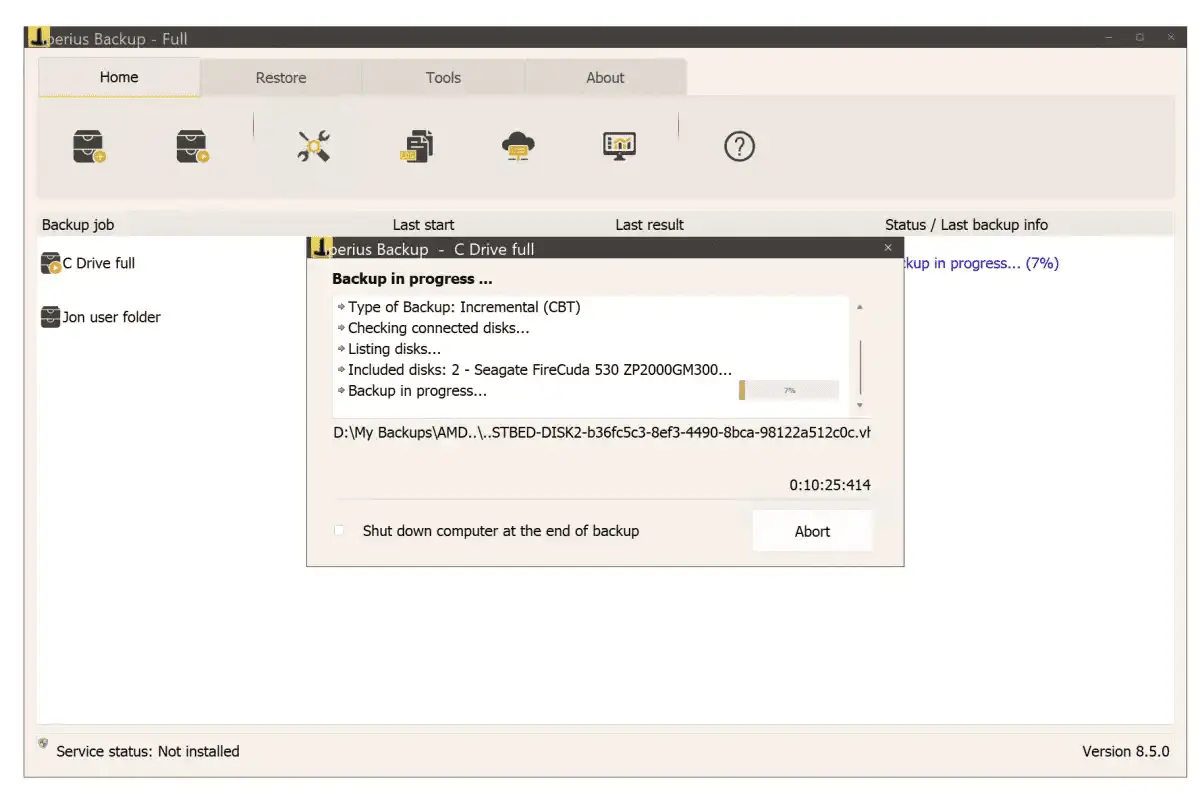Open the About tab
1200x793 pixels.
click(x=605, y=77)
